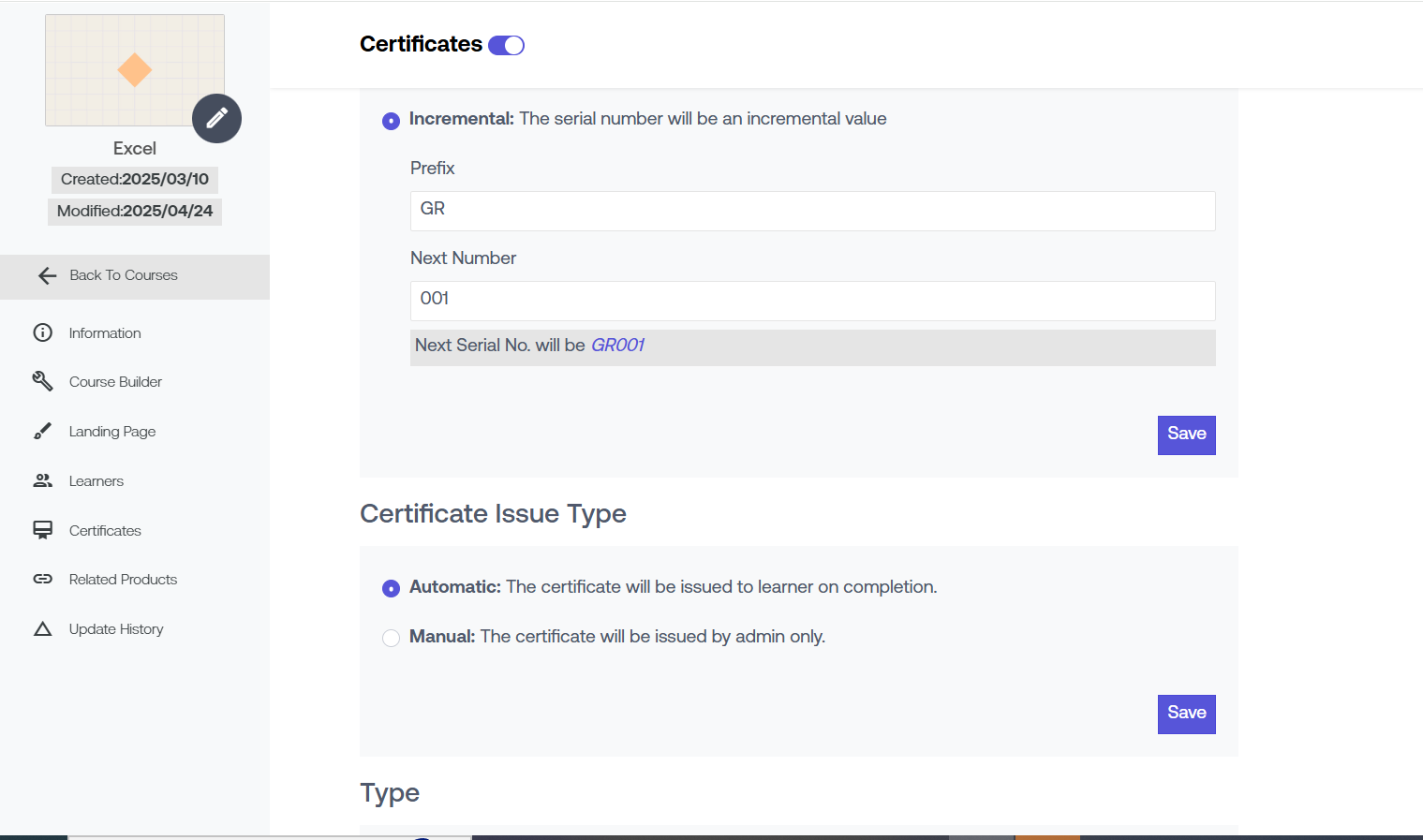The height and width of the screenshot is (840, 1423).
Task: Click the Course Builder wrench icon
Action: pos(43,381)
